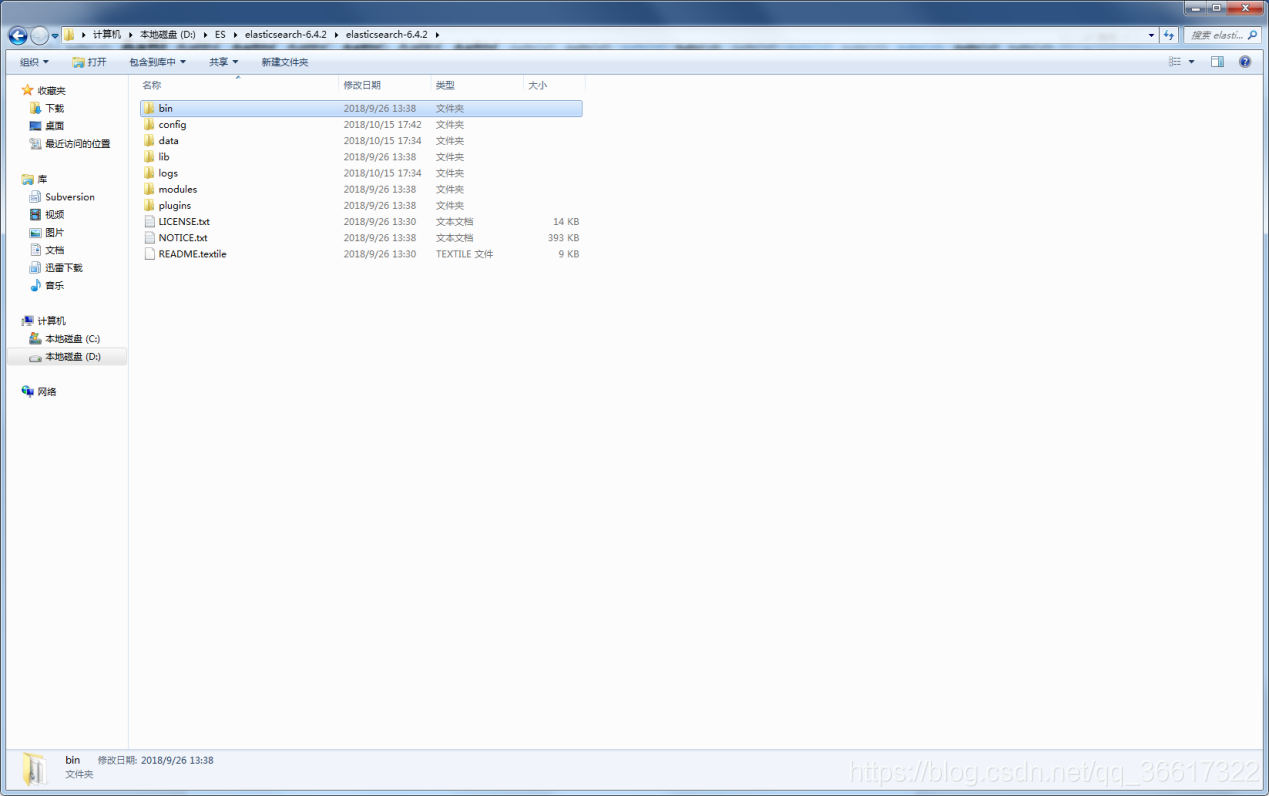Create a new folder with 新建文件夹
This screenshot has height=796, width=1269.
(x=285, y=62)
